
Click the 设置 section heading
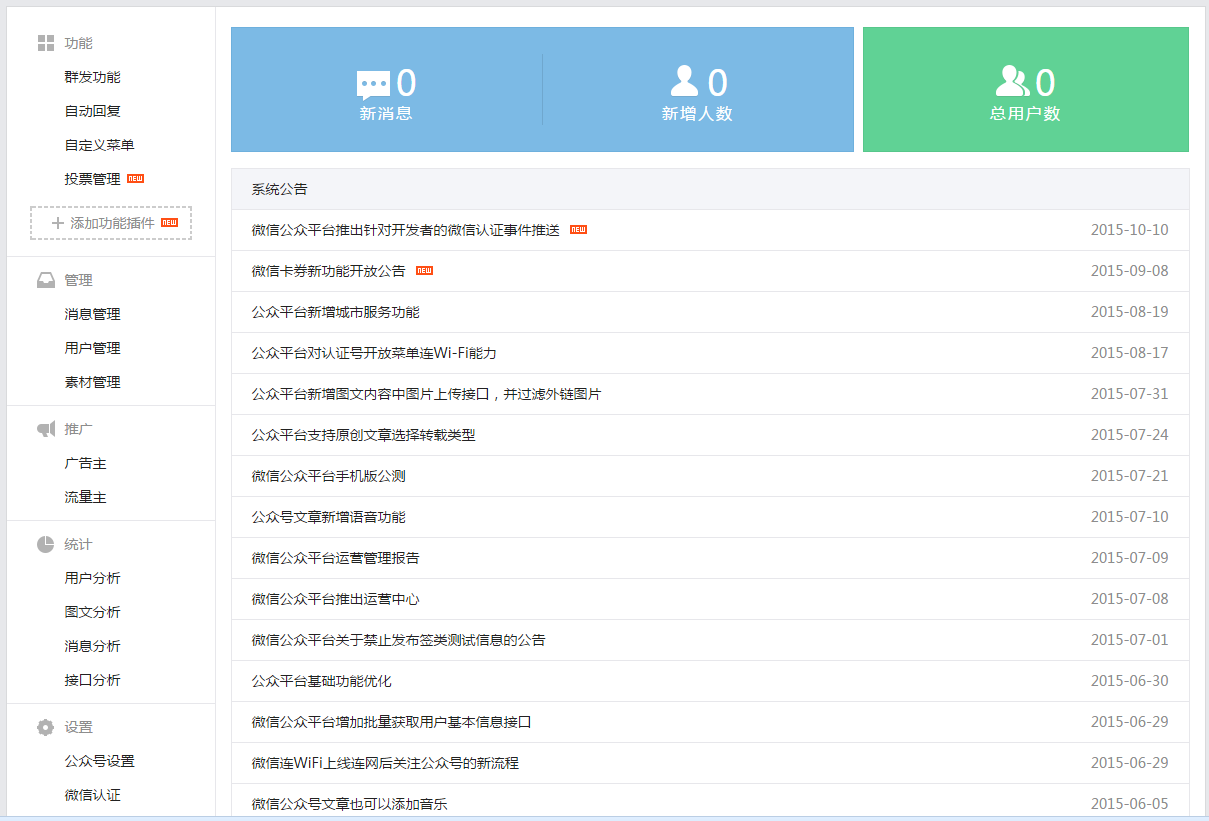tap(78, 727)
